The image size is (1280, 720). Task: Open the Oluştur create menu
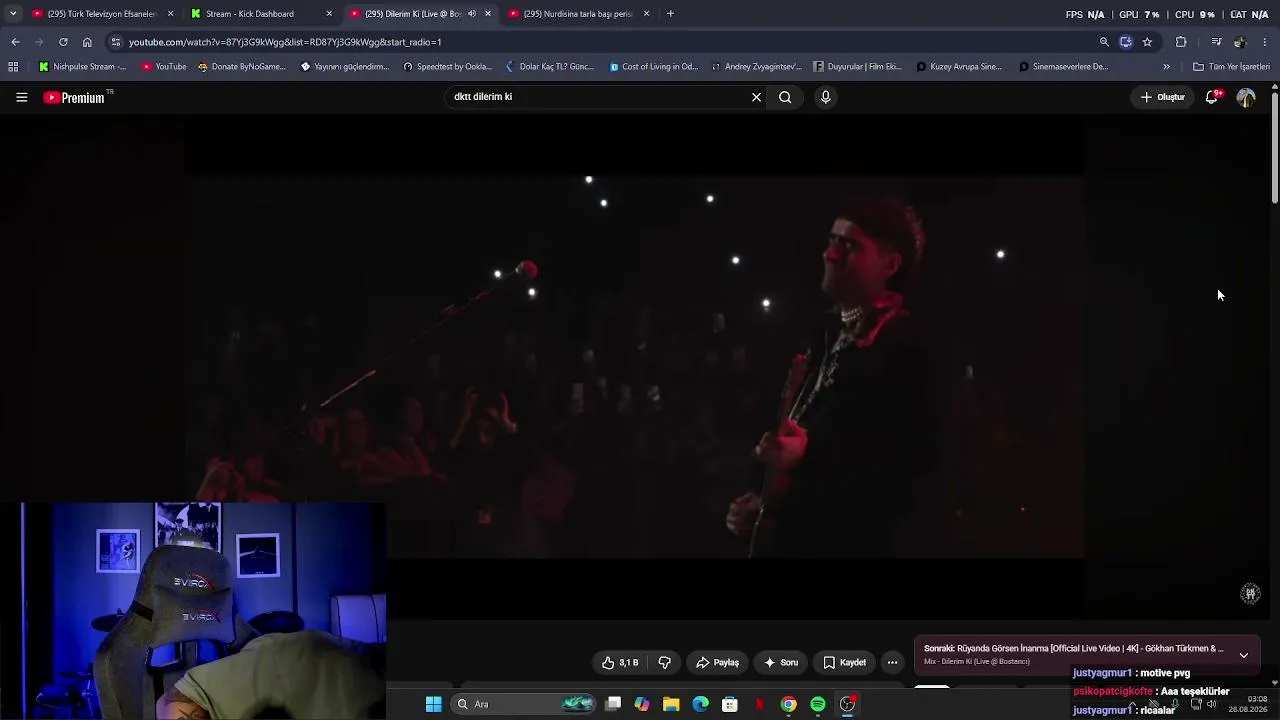click(1163, 97)
